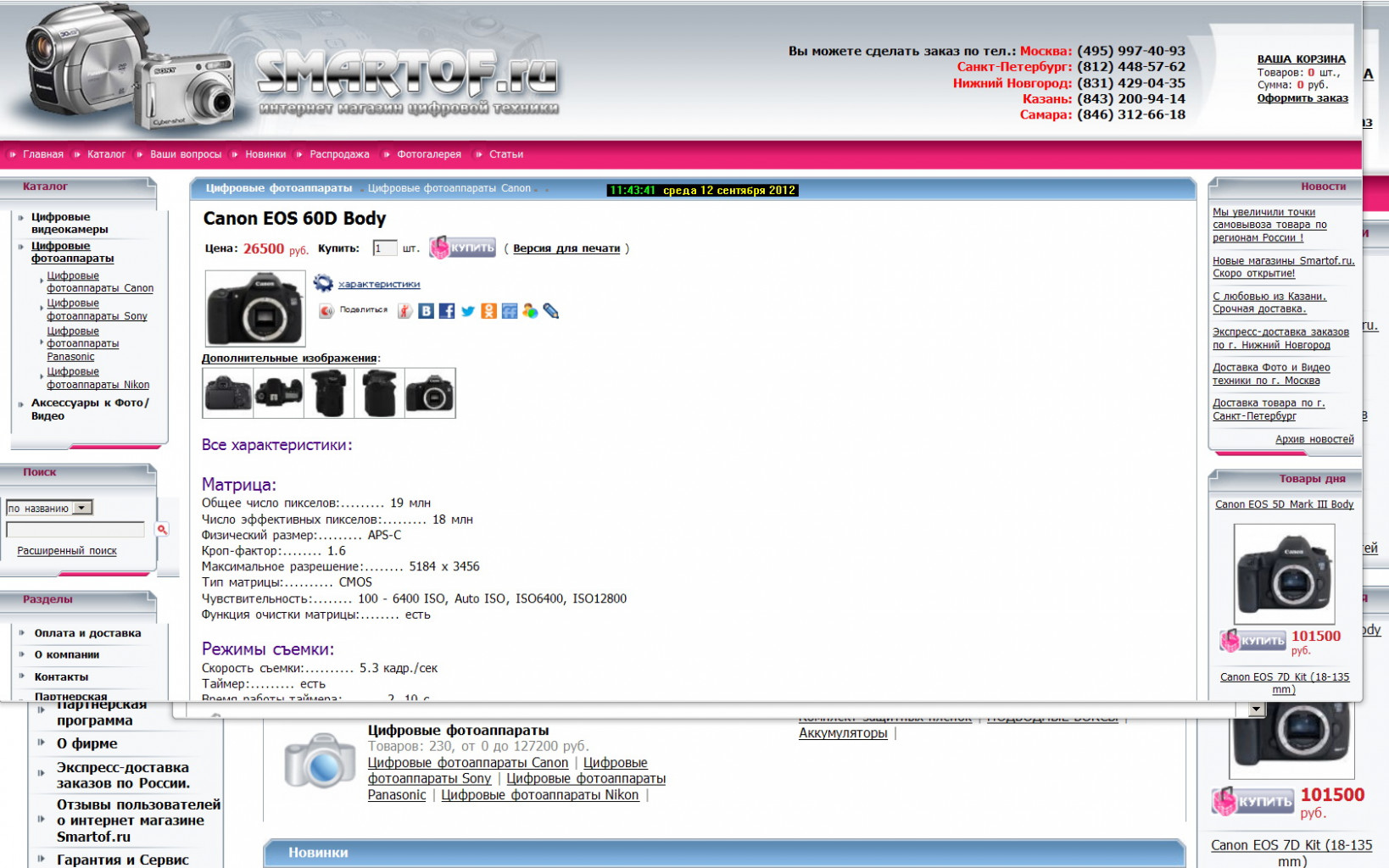
Task: Open the main Canon EOS 60D product photo
Action: pyautogui.click(x=255, y=309)
